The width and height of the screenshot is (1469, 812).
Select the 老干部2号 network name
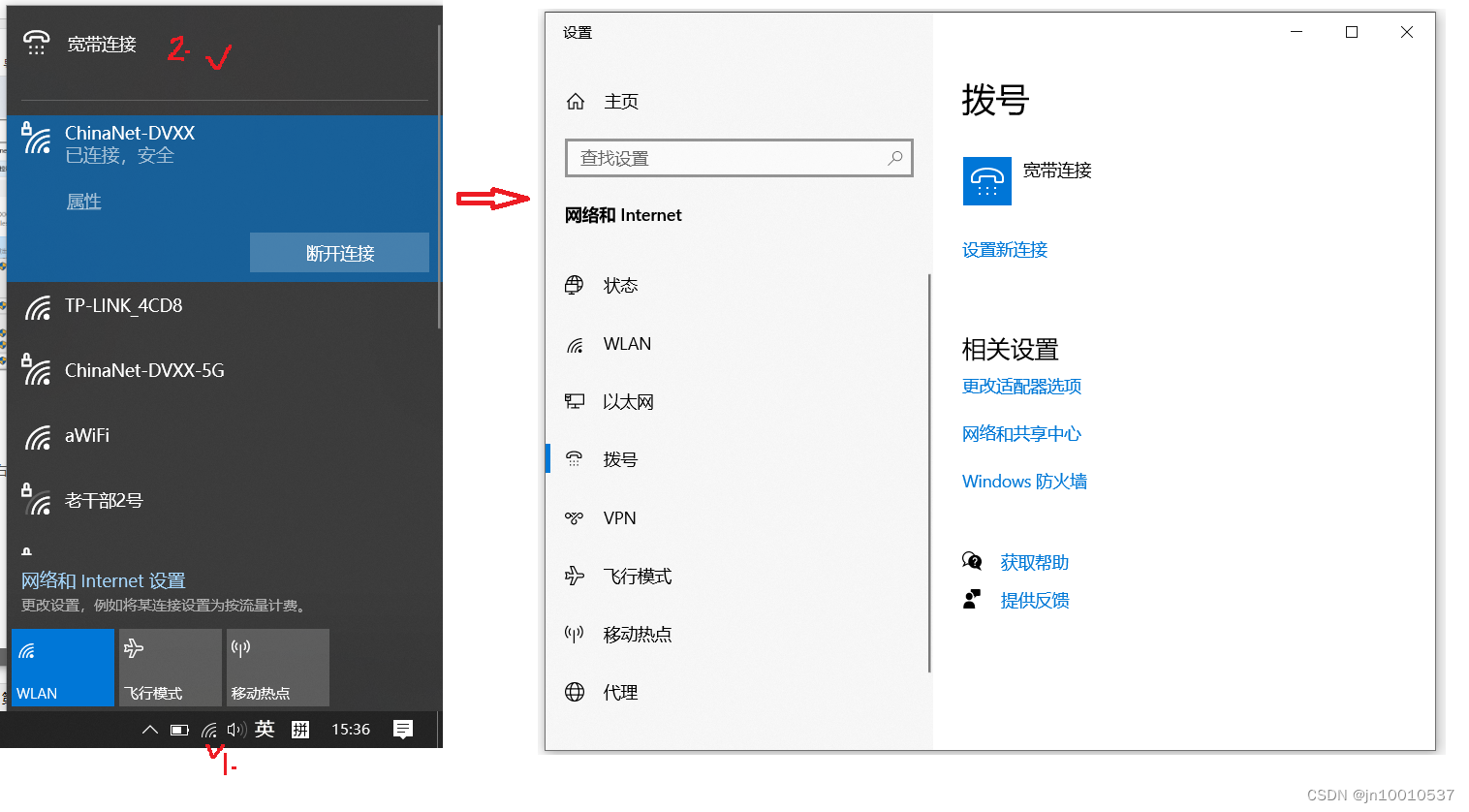coord(104,500)
